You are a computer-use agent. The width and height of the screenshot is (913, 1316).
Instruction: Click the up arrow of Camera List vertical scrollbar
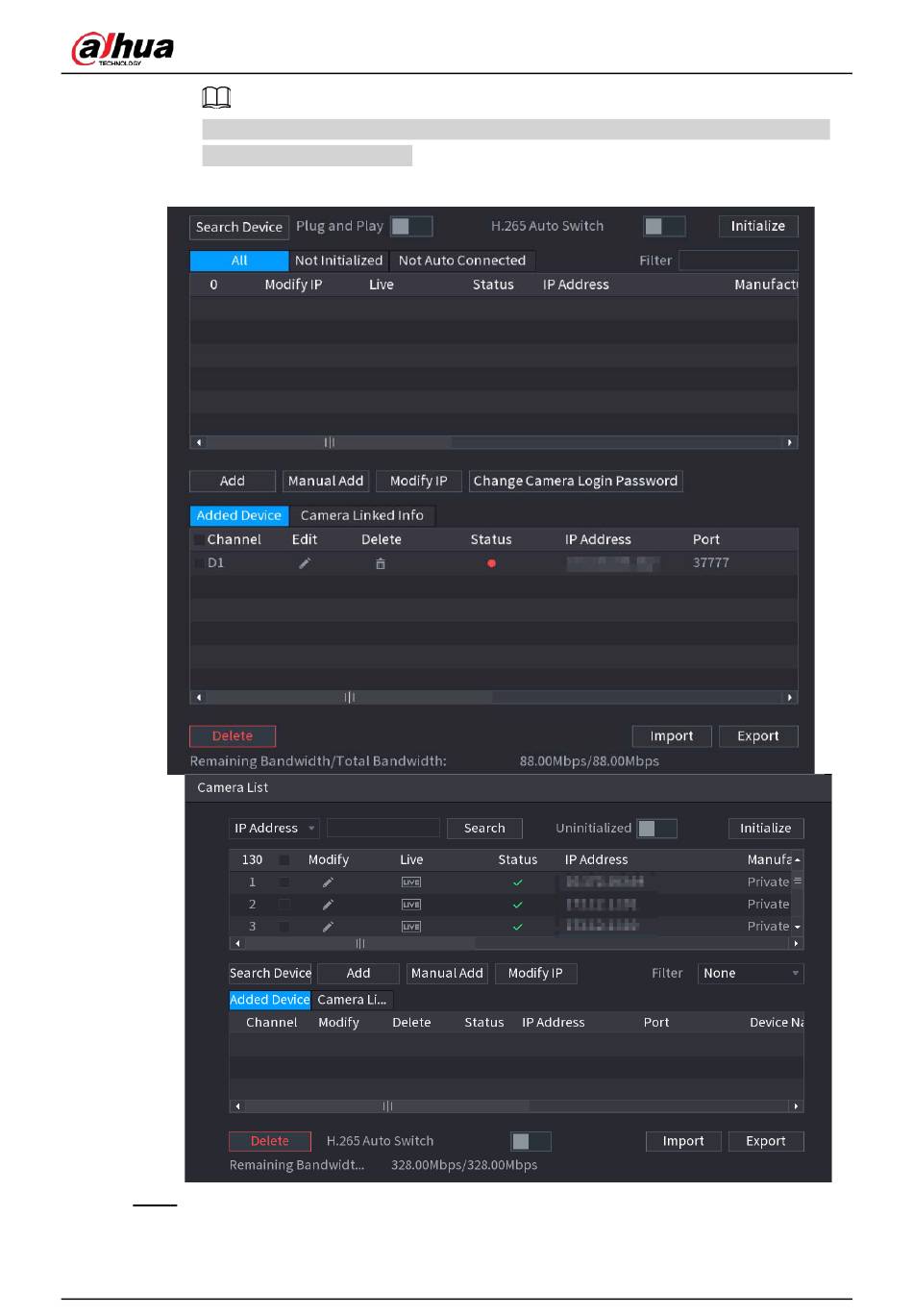point(798,859)
